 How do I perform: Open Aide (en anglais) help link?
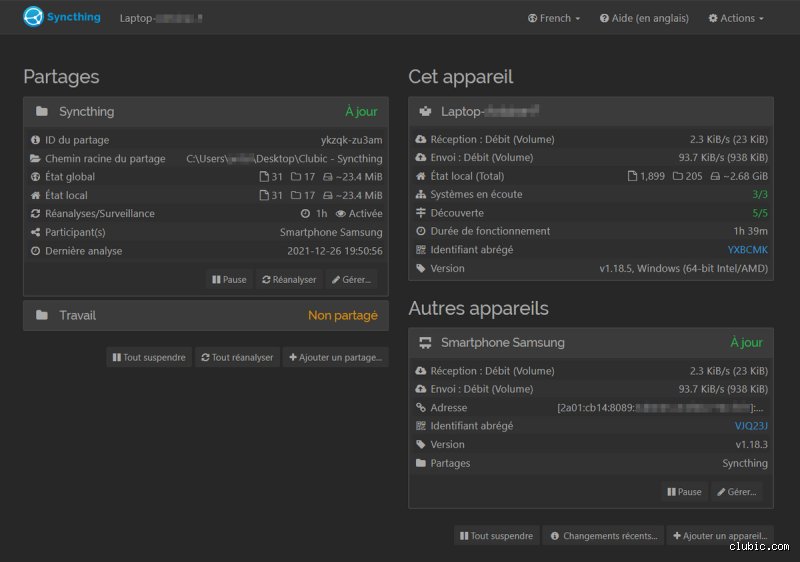pyautogui.click(x=644, y=18)
